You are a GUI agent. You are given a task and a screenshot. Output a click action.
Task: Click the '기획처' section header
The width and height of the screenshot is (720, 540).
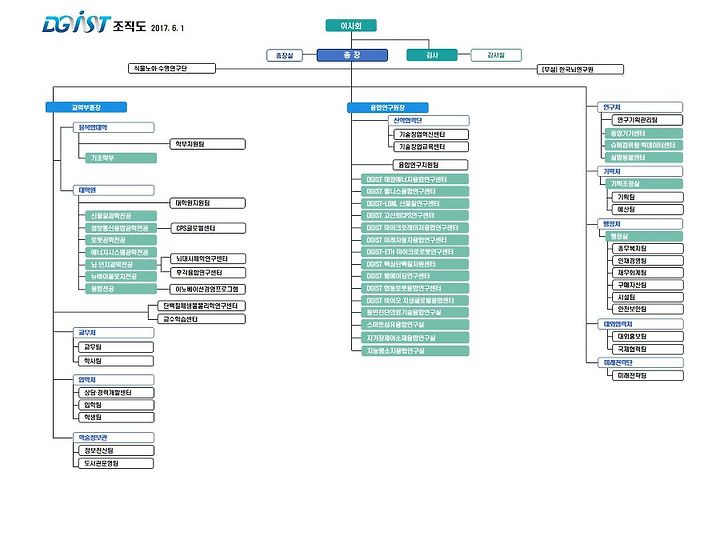click(x=641, y=171)
